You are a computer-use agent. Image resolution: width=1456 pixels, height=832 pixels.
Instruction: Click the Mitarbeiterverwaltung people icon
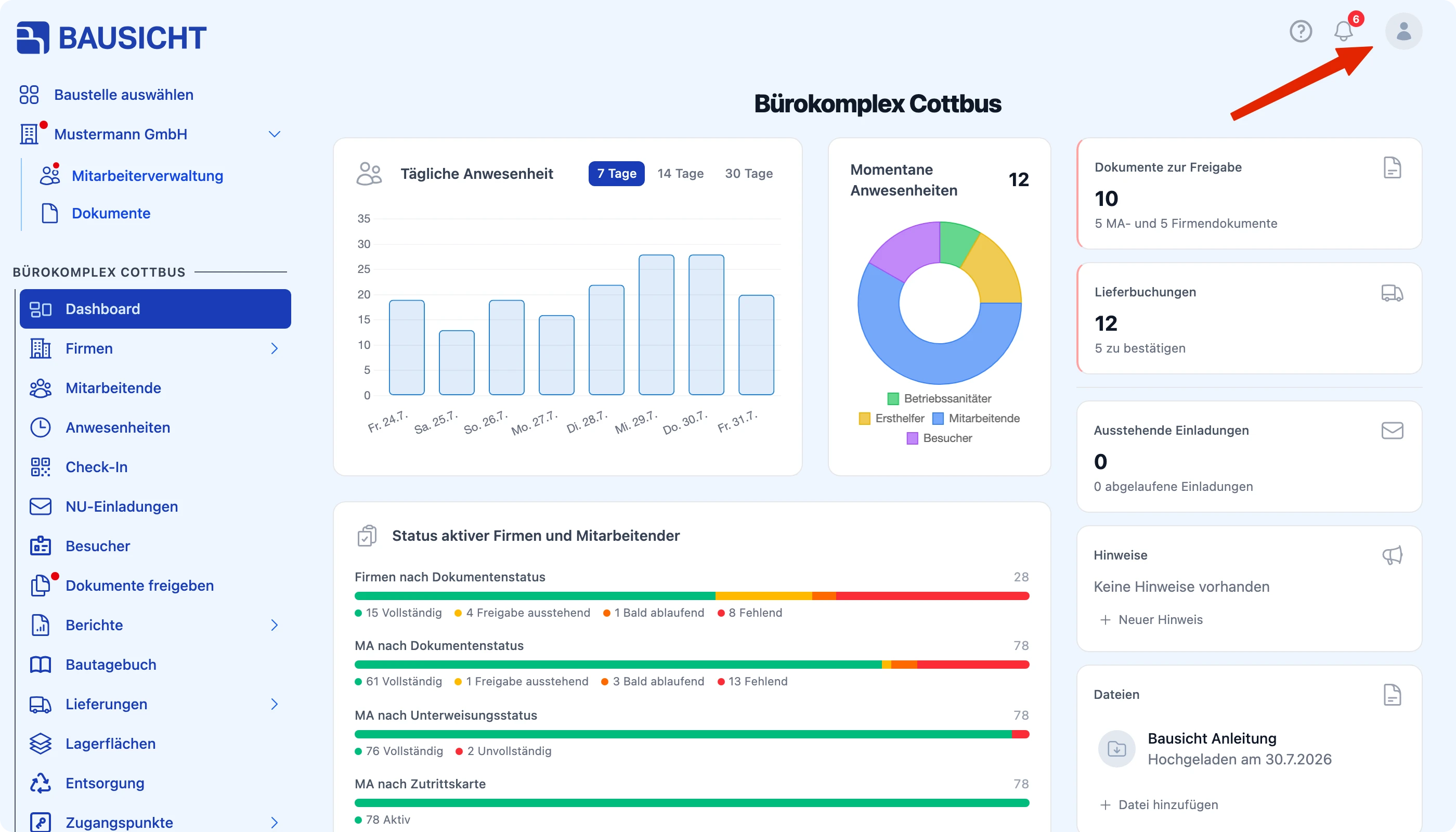tap(50, 175)
